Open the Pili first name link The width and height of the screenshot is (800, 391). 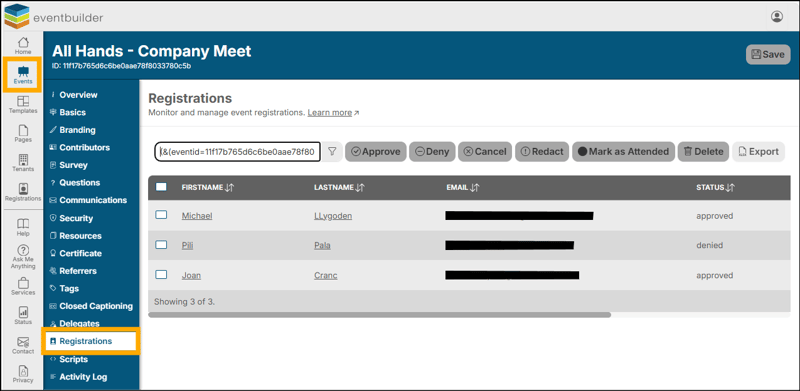(x=187, y=246)
